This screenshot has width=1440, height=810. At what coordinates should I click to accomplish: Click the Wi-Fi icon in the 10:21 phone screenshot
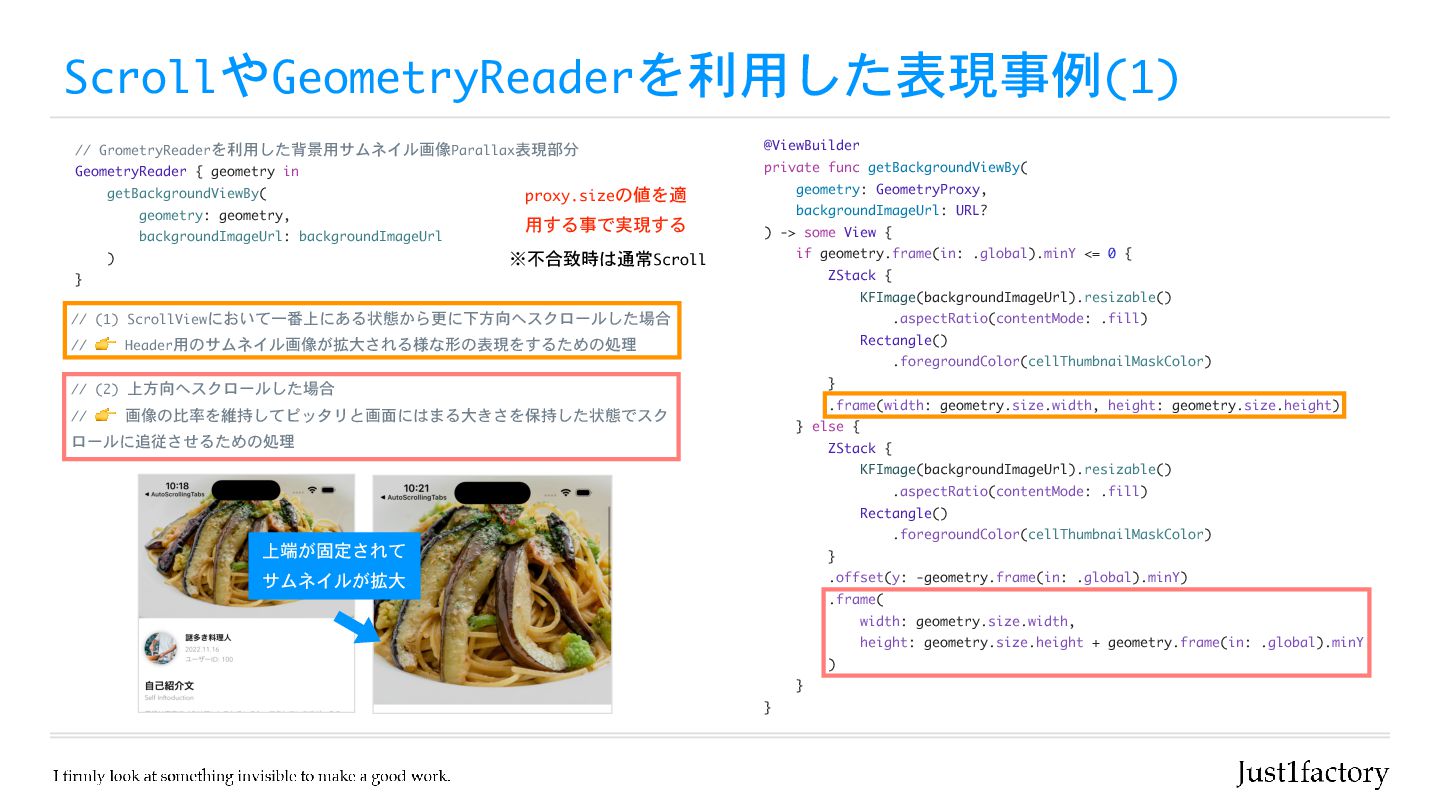(x=568, y=492)
